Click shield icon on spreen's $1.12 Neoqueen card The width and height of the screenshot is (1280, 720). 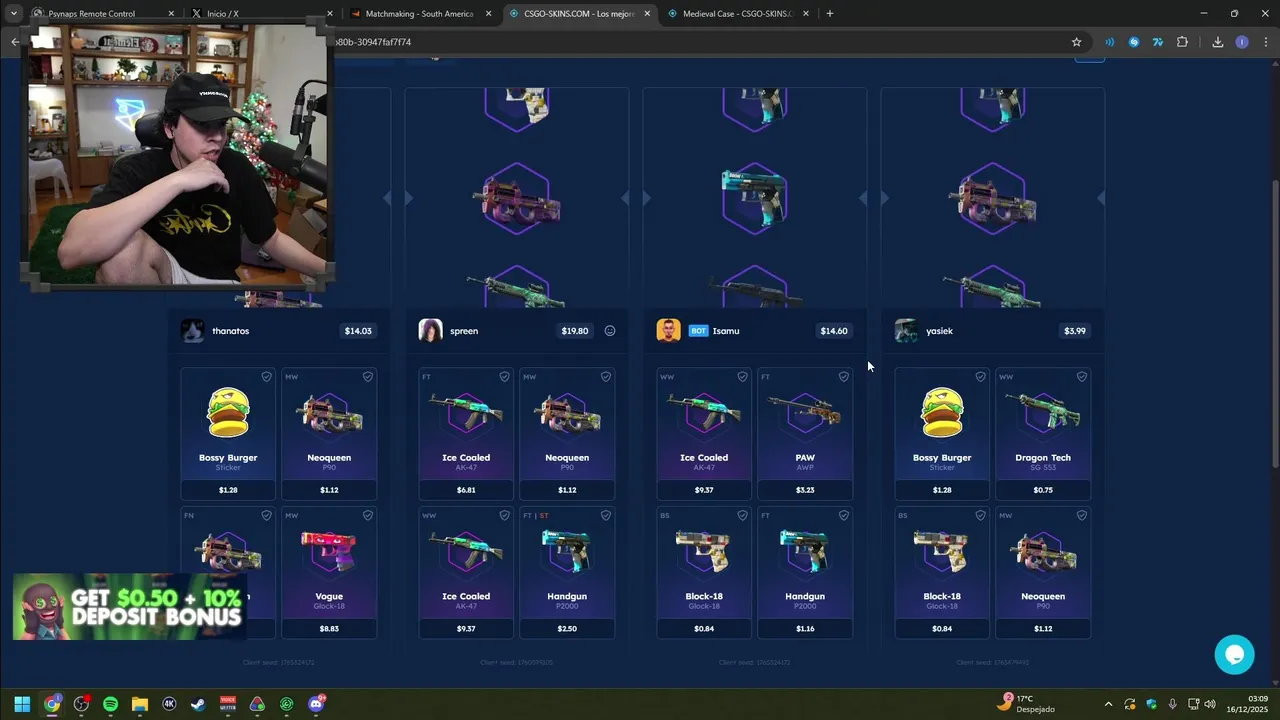[x=606, y=377]
